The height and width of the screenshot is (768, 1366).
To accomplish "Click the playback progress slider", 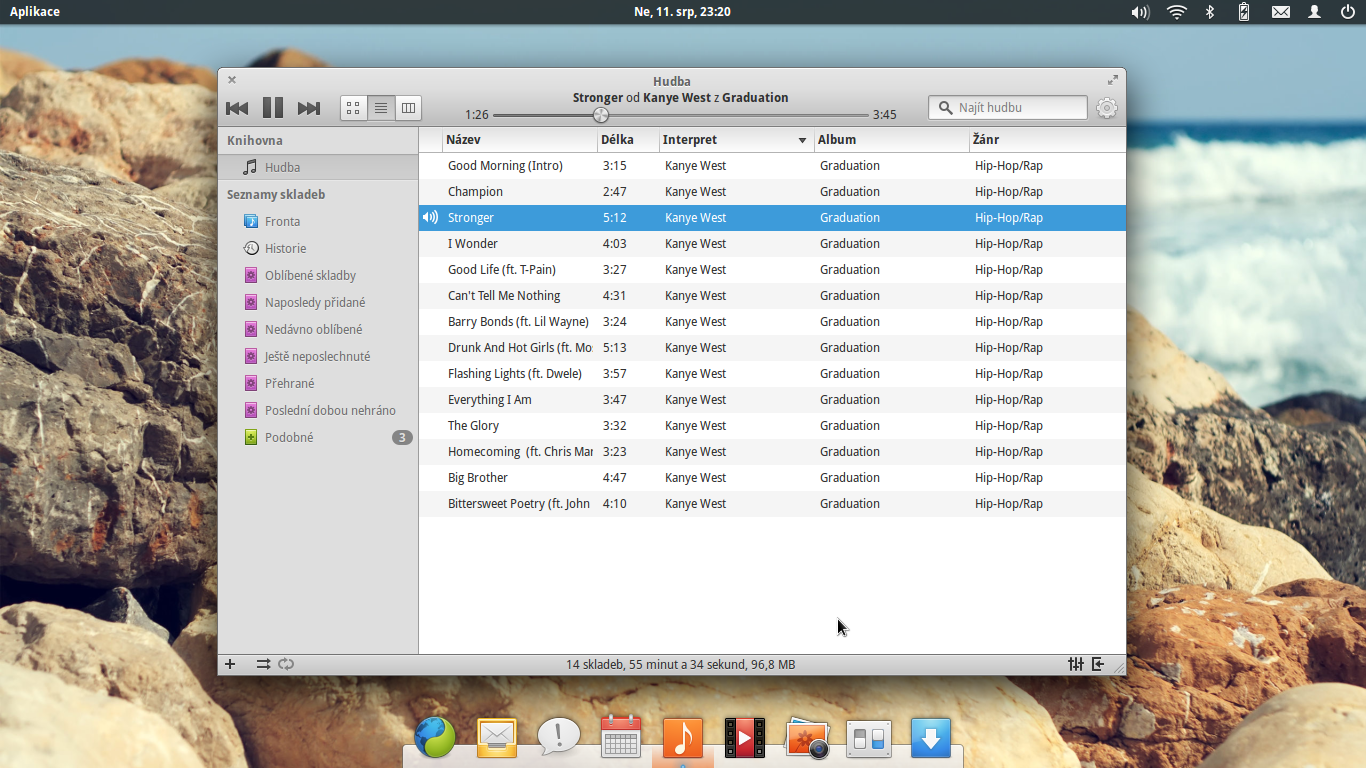I will coord(600,114).
